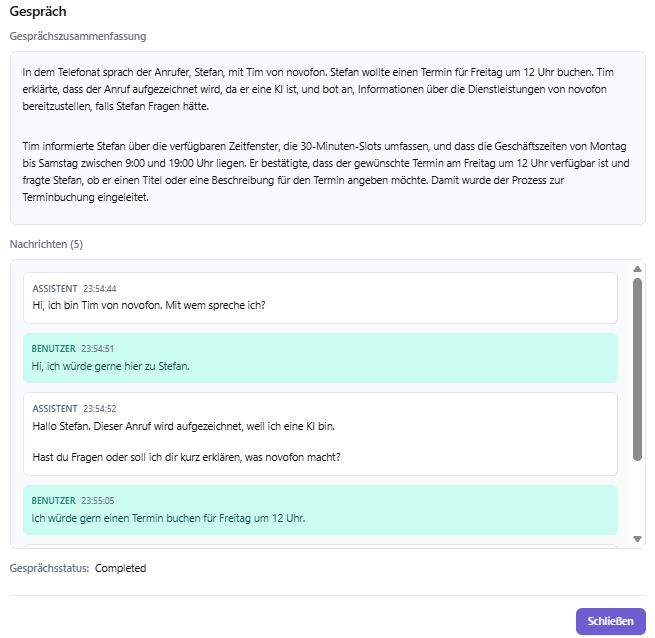Click the scrollbar down arrow in messages

[x=638, y=539]
